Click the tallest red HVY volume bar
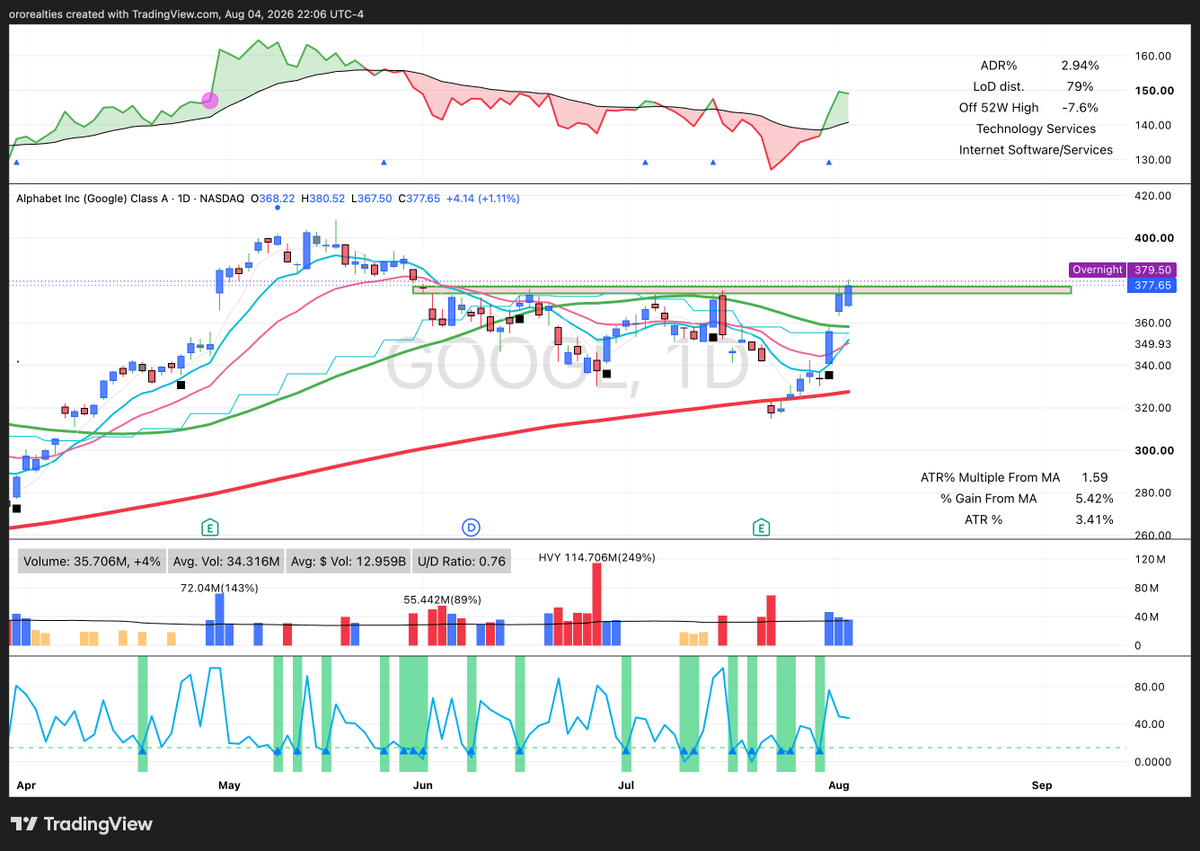This screenshot has height=851, width=1200. pyautogui.click(x=597, y=604)
